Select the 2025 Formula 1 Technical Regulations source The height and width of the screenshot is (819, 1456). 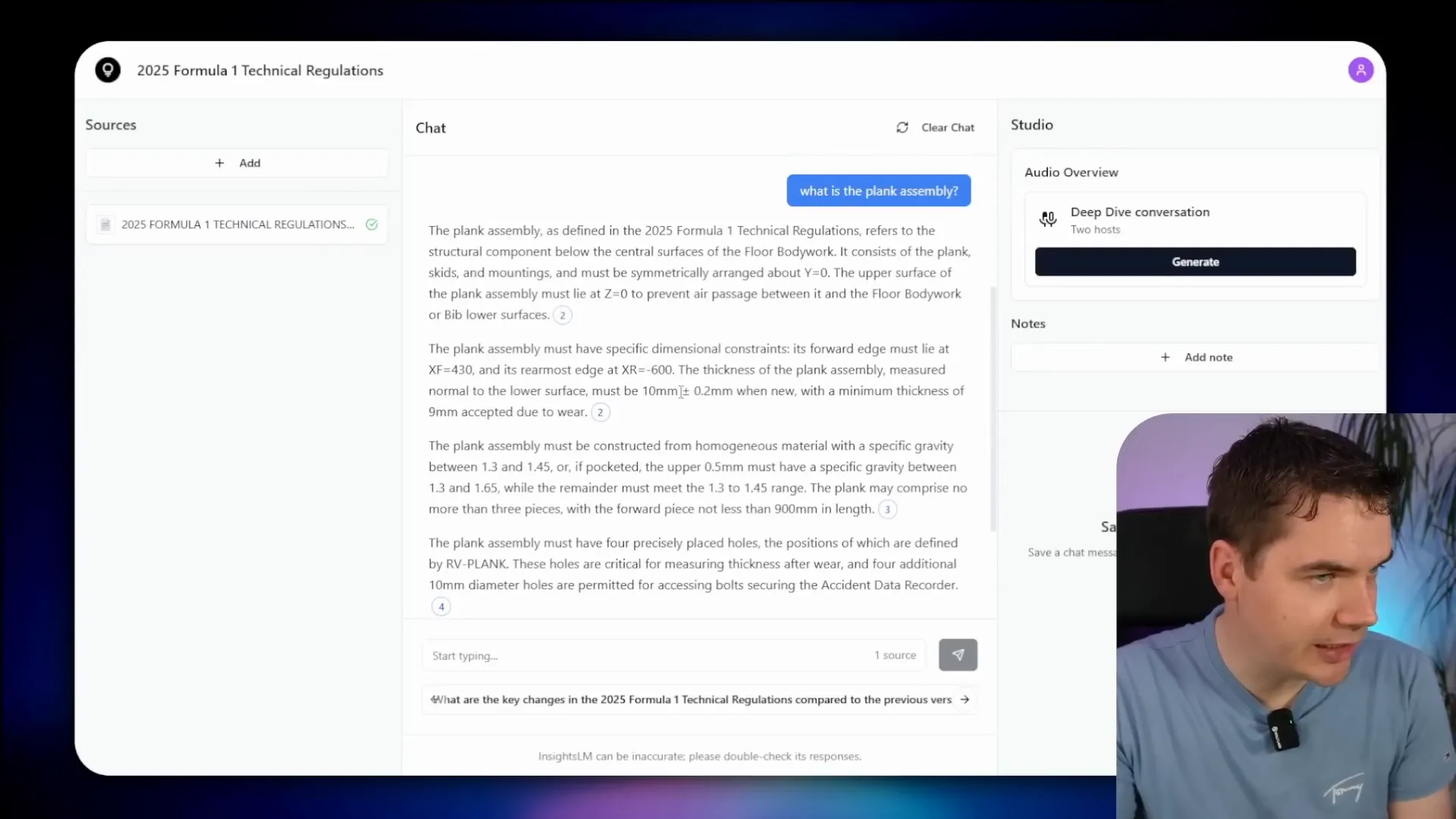[237, 224]
